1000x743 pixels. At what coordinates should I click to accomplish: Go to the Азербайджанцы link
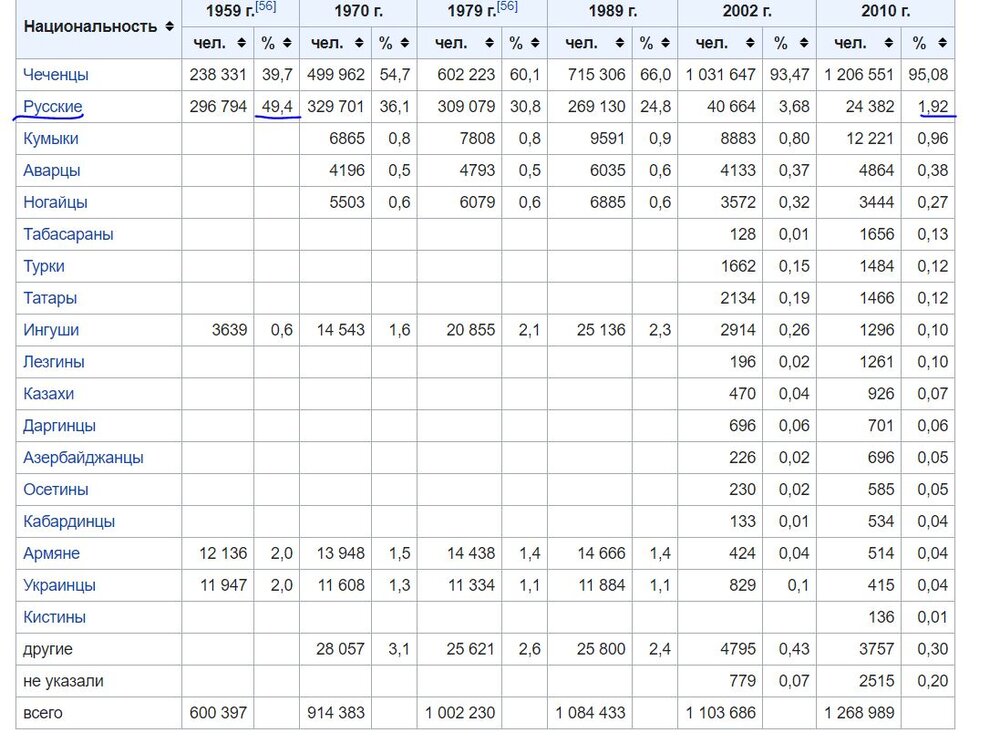tap(83, 457)
